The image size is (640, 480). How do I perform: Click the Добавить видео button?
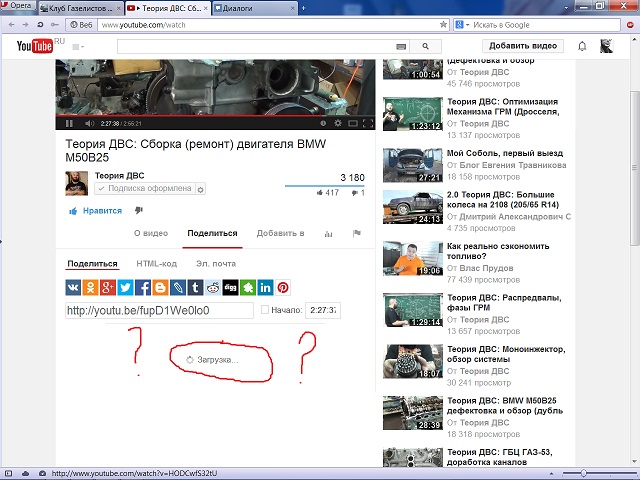point(523,46)
